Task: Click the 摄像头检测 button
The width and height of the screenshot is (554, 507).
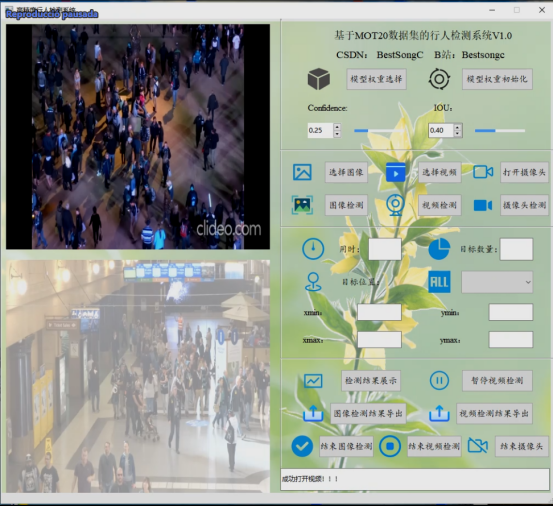Action: (x=524, y=205)
